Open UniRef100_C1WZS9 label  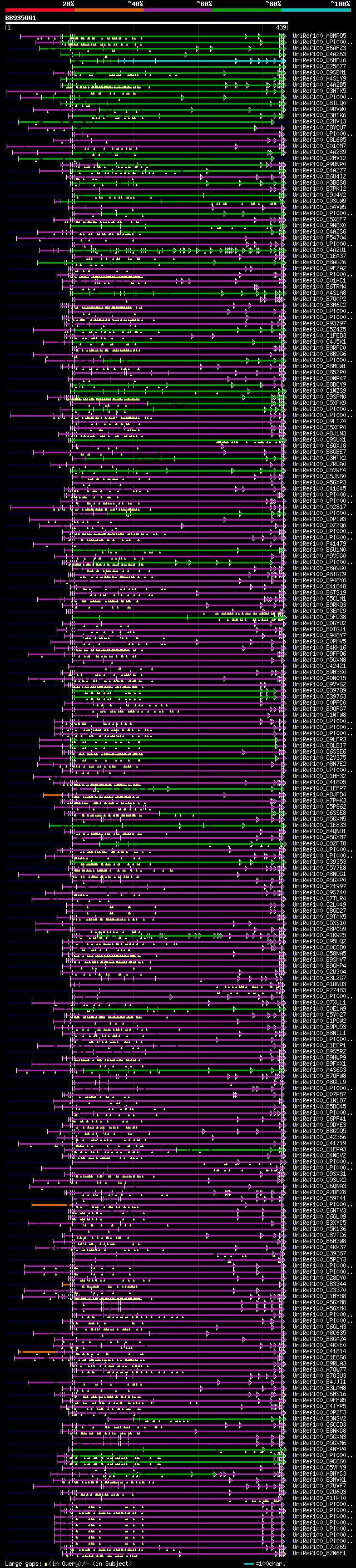tap(319, 391)
